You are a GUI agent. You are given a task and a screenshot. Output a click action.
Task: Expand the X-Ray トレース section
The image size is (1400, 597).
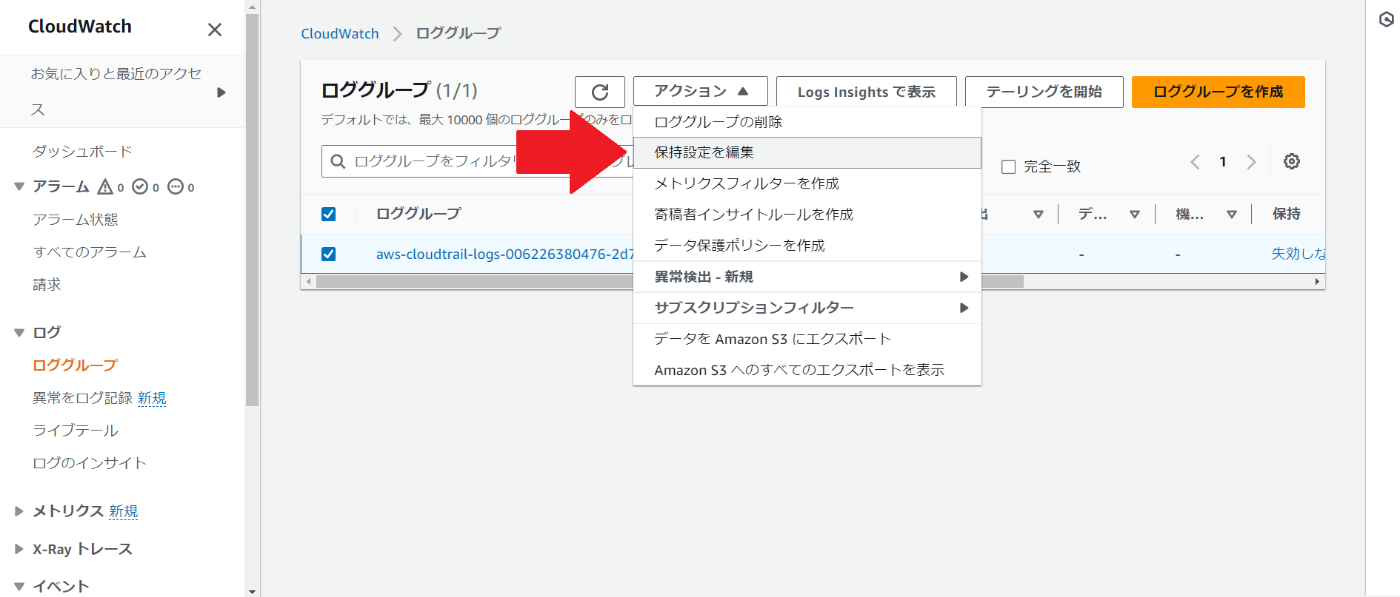[19, 549]
